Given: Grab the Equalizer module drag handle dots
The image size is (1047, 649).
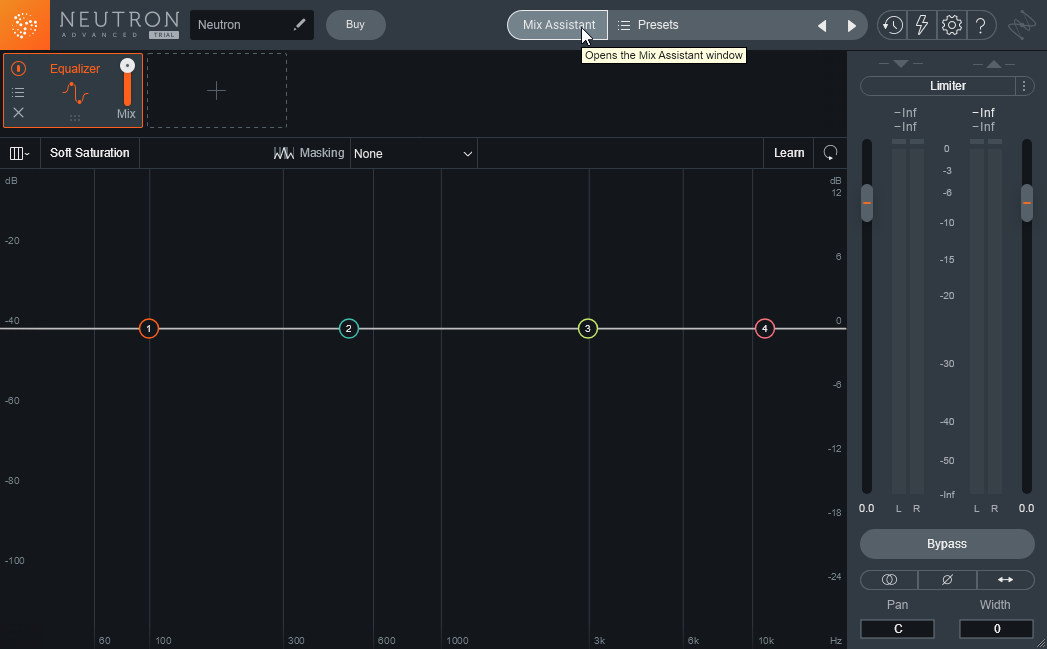Looking at the screenshot, I should (75, 118).
